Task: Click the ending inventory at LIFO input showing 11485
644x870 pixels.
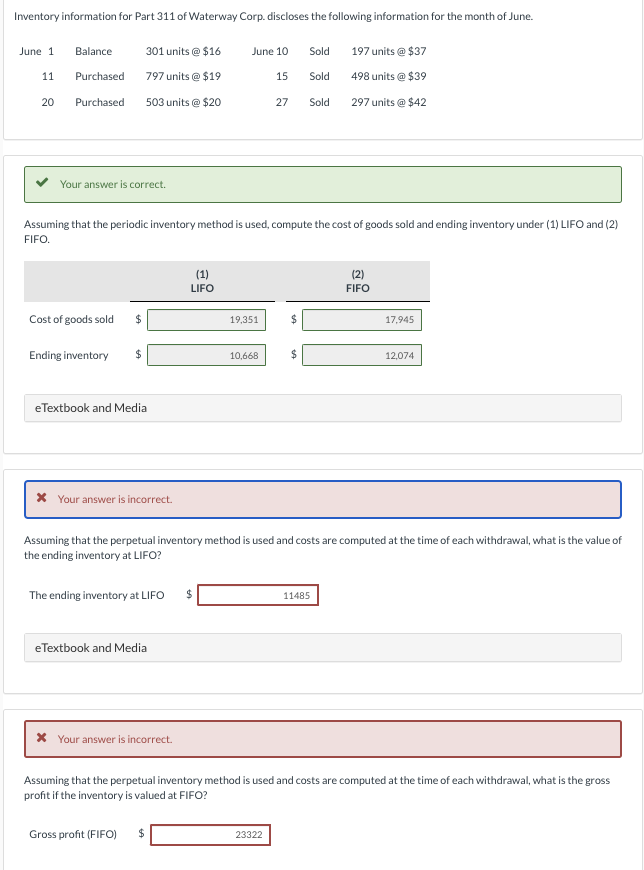Action: tap(258, 595)
